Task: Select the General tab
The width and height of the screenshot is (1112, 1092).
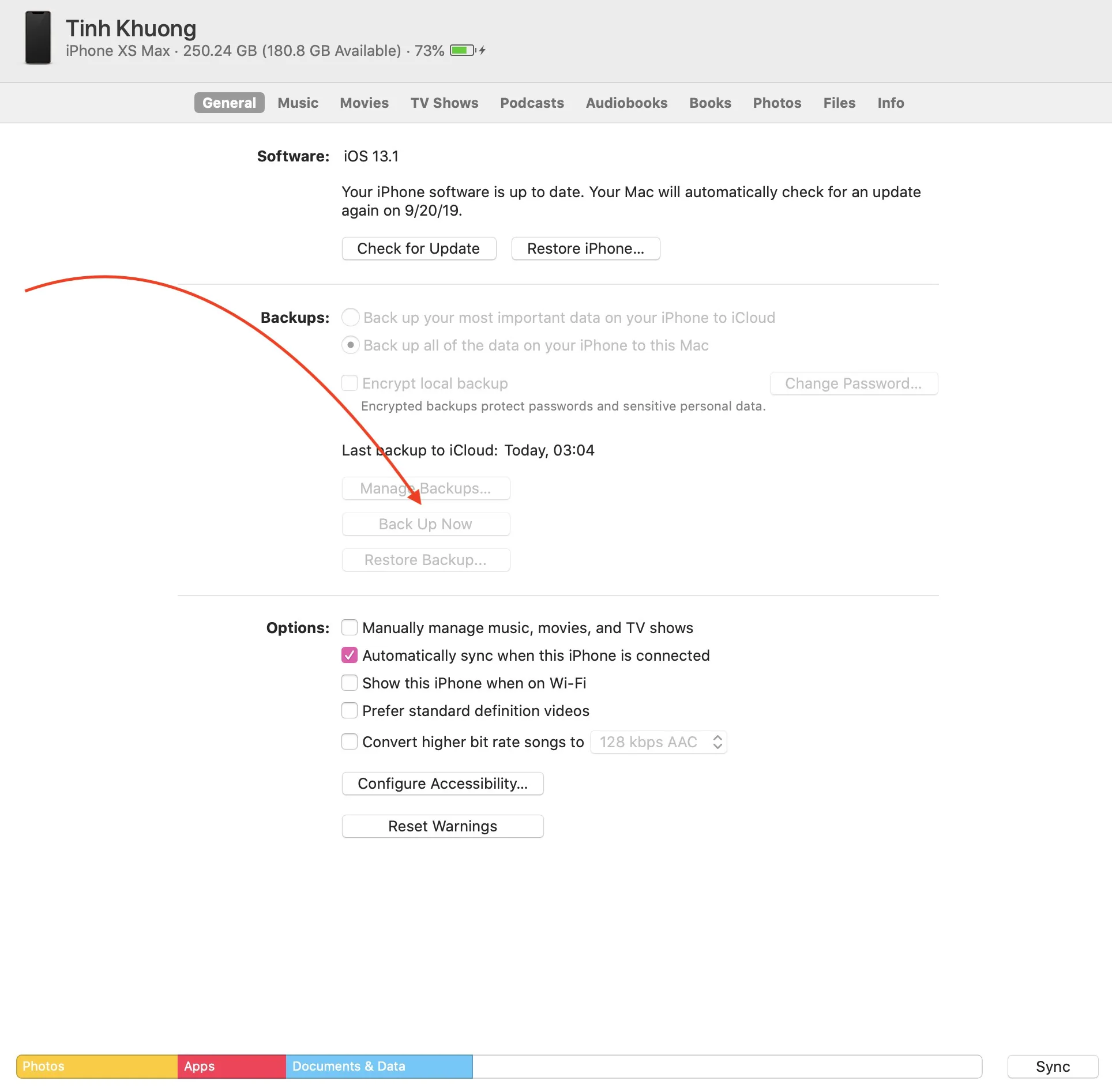Action: pos(229,103)
